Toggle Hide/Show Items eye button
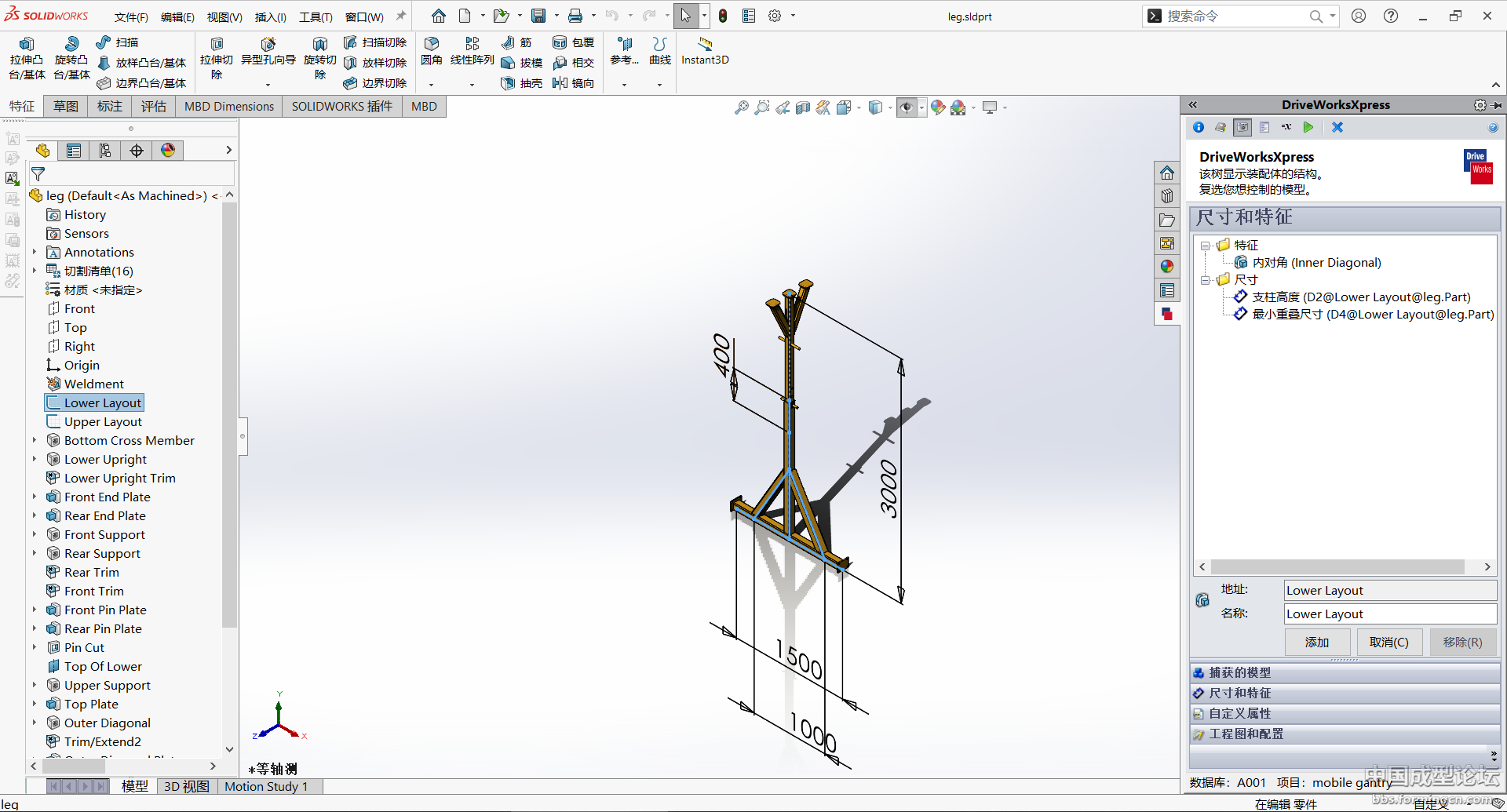The height and width of the screenshot is (812, 1507). (x=906, y=108)
